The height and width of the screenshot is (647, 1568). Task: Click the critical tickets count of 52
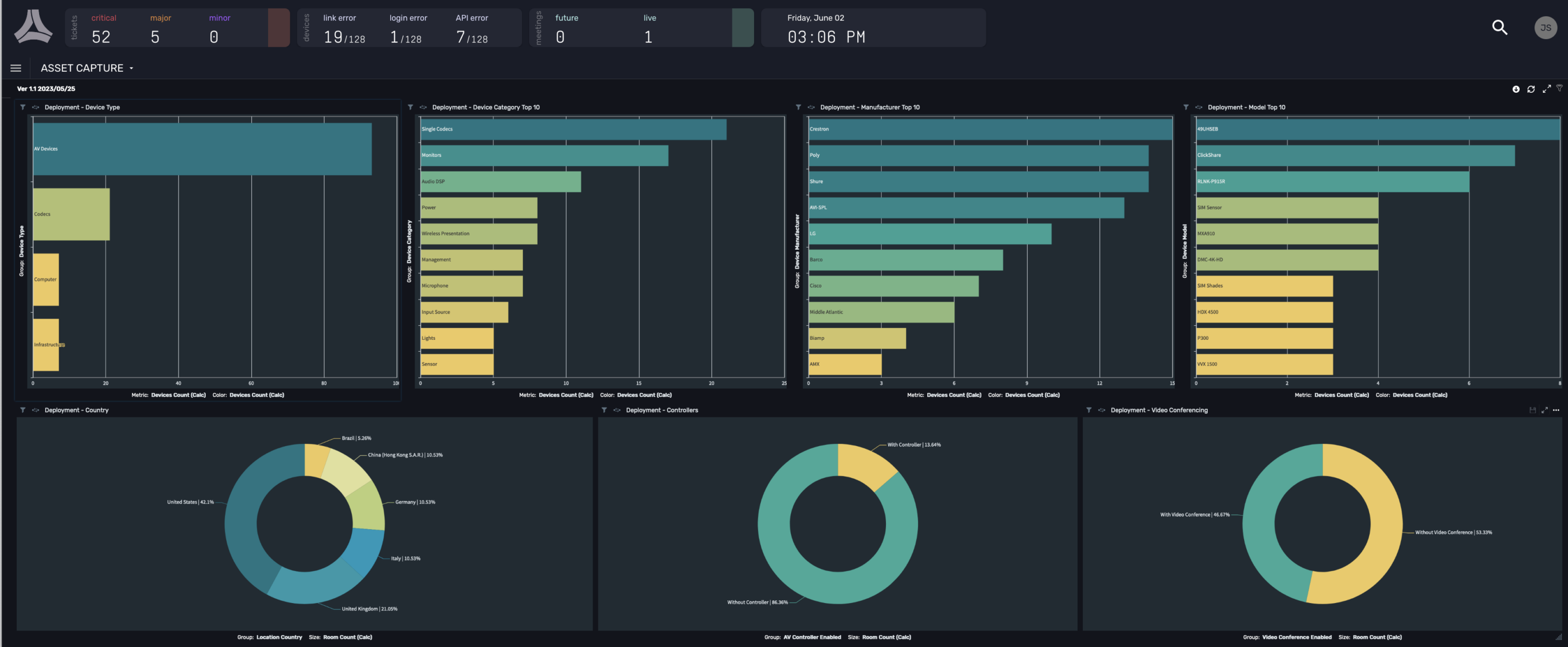pos(101,36)
